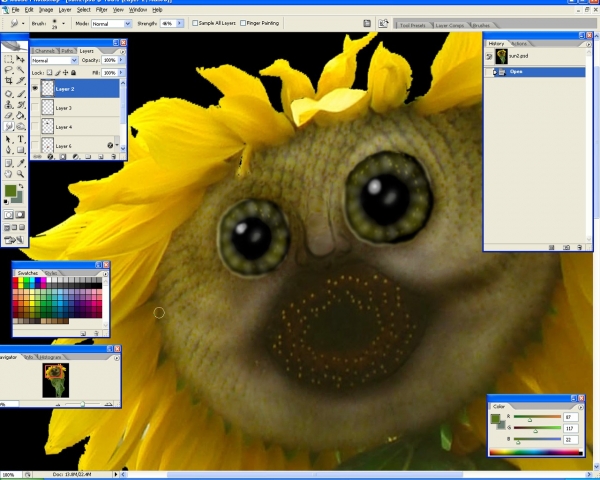Image resolution: width=600 pixels, height=480 pixels.
Task: Select the Clone Stamp tool
Action: coord(8,104)
